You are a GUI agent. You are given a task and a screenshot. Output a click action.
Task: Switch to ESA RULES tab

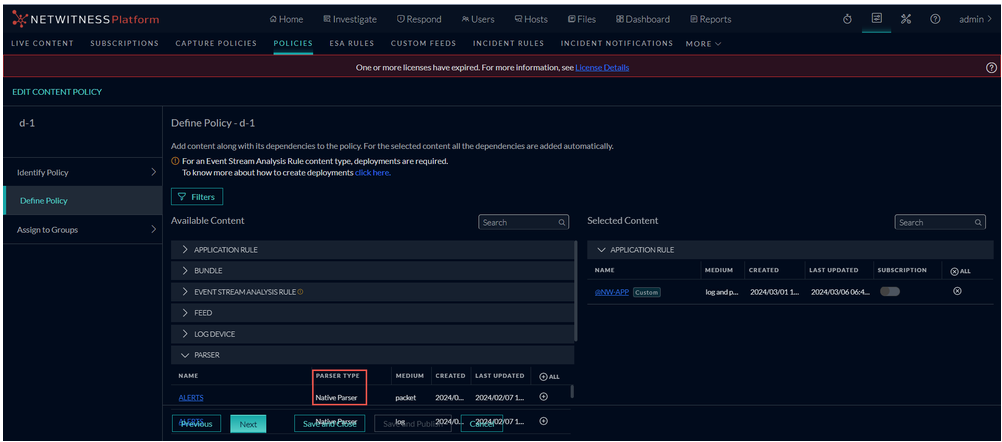[351, 43]
